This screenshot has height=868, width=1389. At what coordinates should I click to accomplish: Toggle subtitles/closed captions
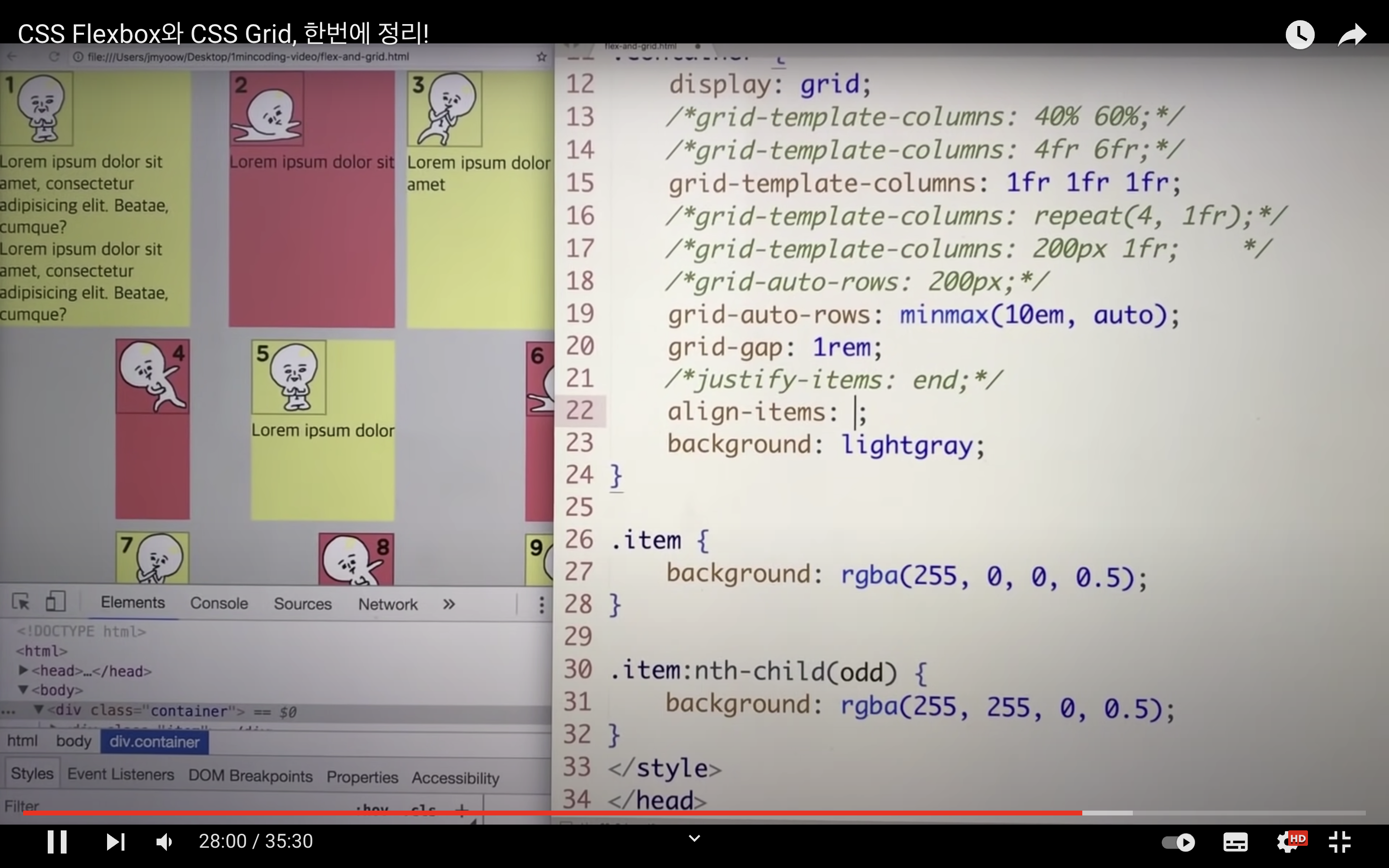pyautogui.click(x=1235, y=842)
